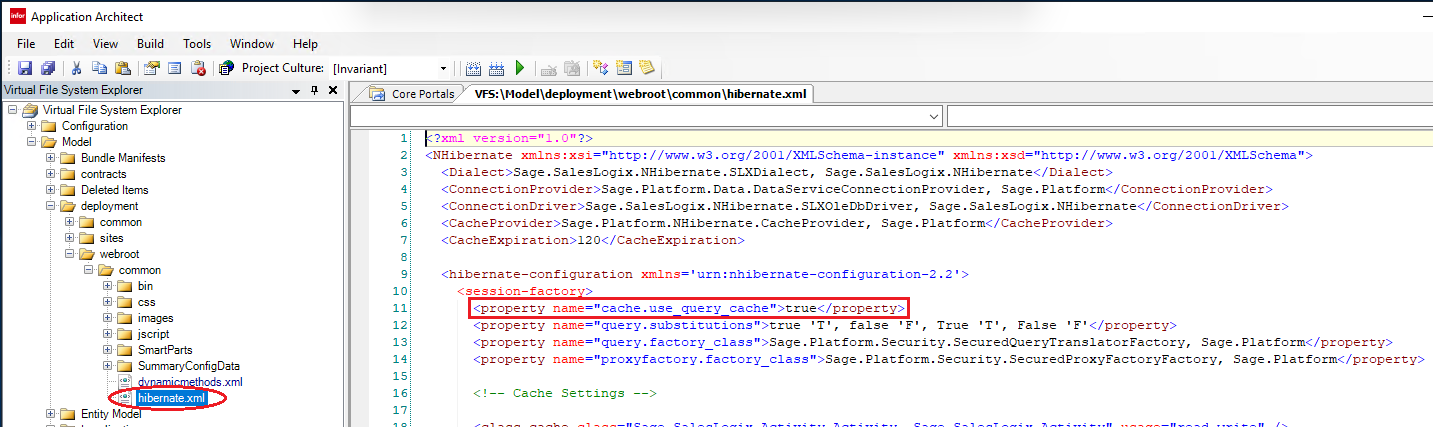1433x427 pixels.
Task: Open the Edit menu
Action: coord(64,44)
